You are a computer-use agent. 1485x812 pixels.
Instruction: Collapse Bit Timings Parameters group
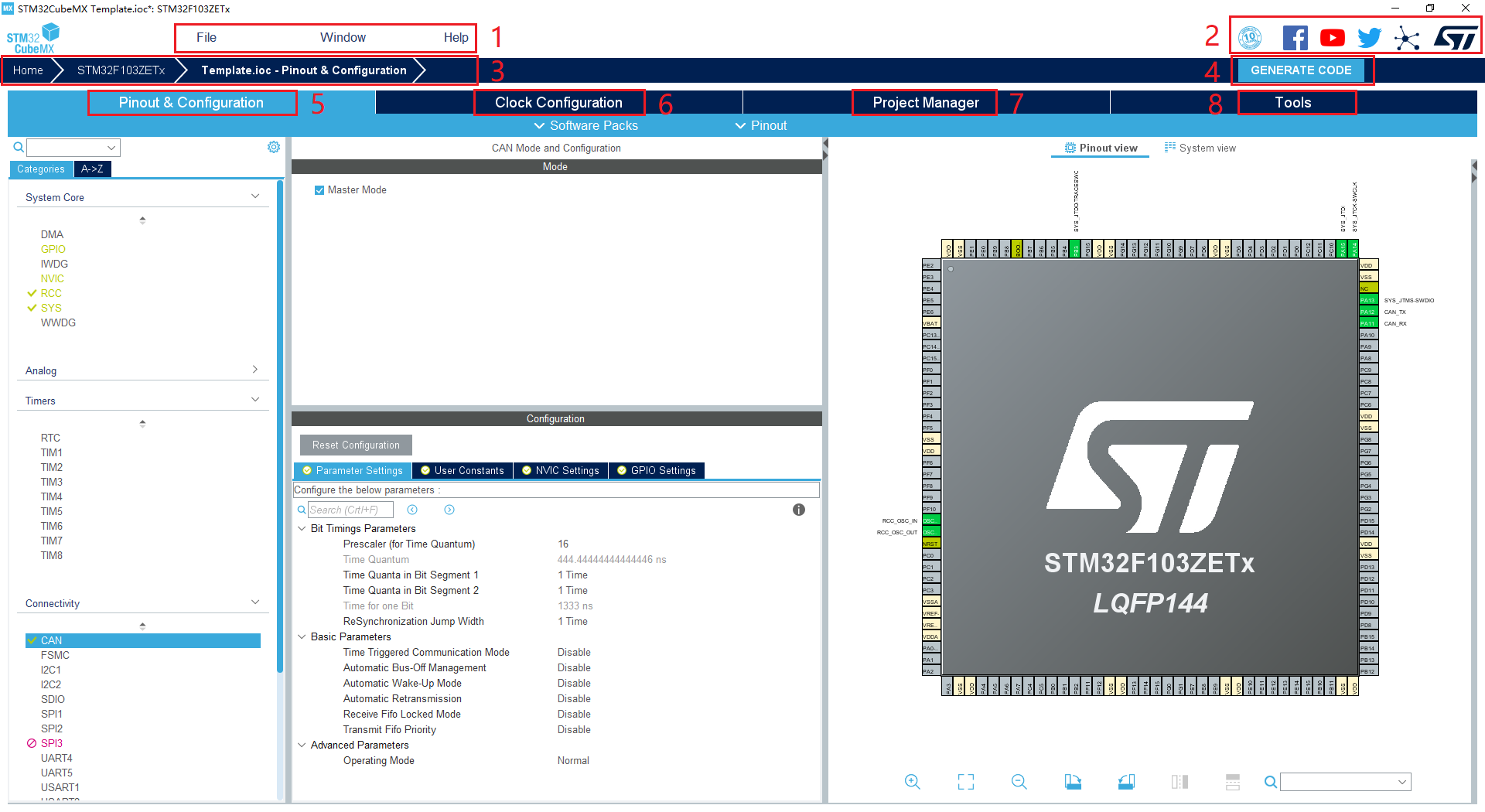(x=302, y=529)
